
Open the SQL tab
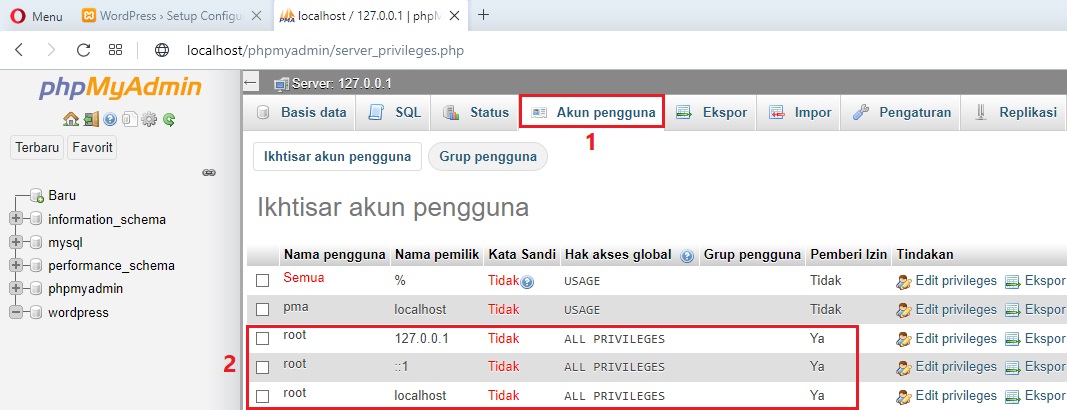[394, 113]
